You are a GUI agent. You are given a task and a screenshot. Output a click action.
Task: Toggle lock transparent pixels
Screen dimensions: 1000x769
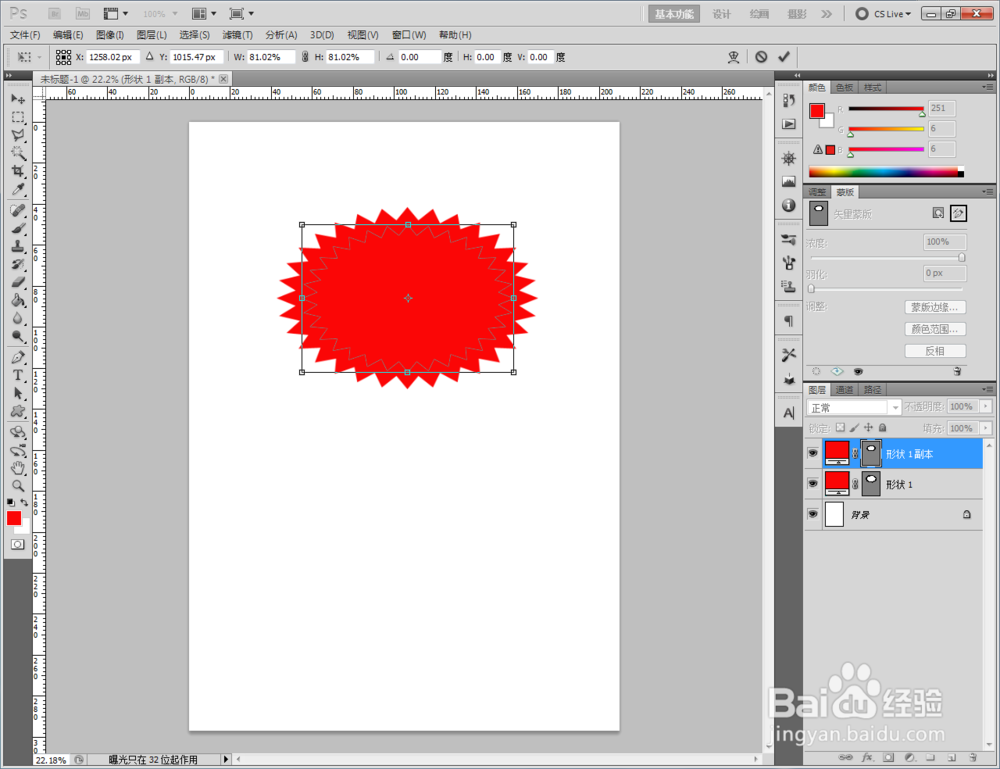[841, 428]
